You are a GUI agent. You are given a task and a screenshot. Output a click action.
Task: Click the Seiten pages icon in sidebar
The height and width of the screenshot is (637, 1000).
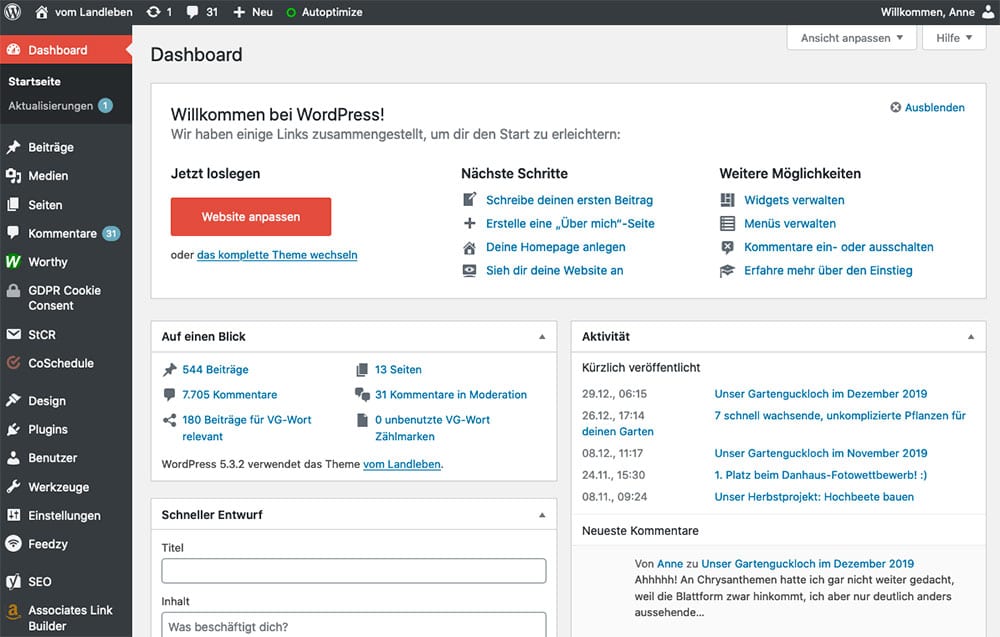(13, 205)
